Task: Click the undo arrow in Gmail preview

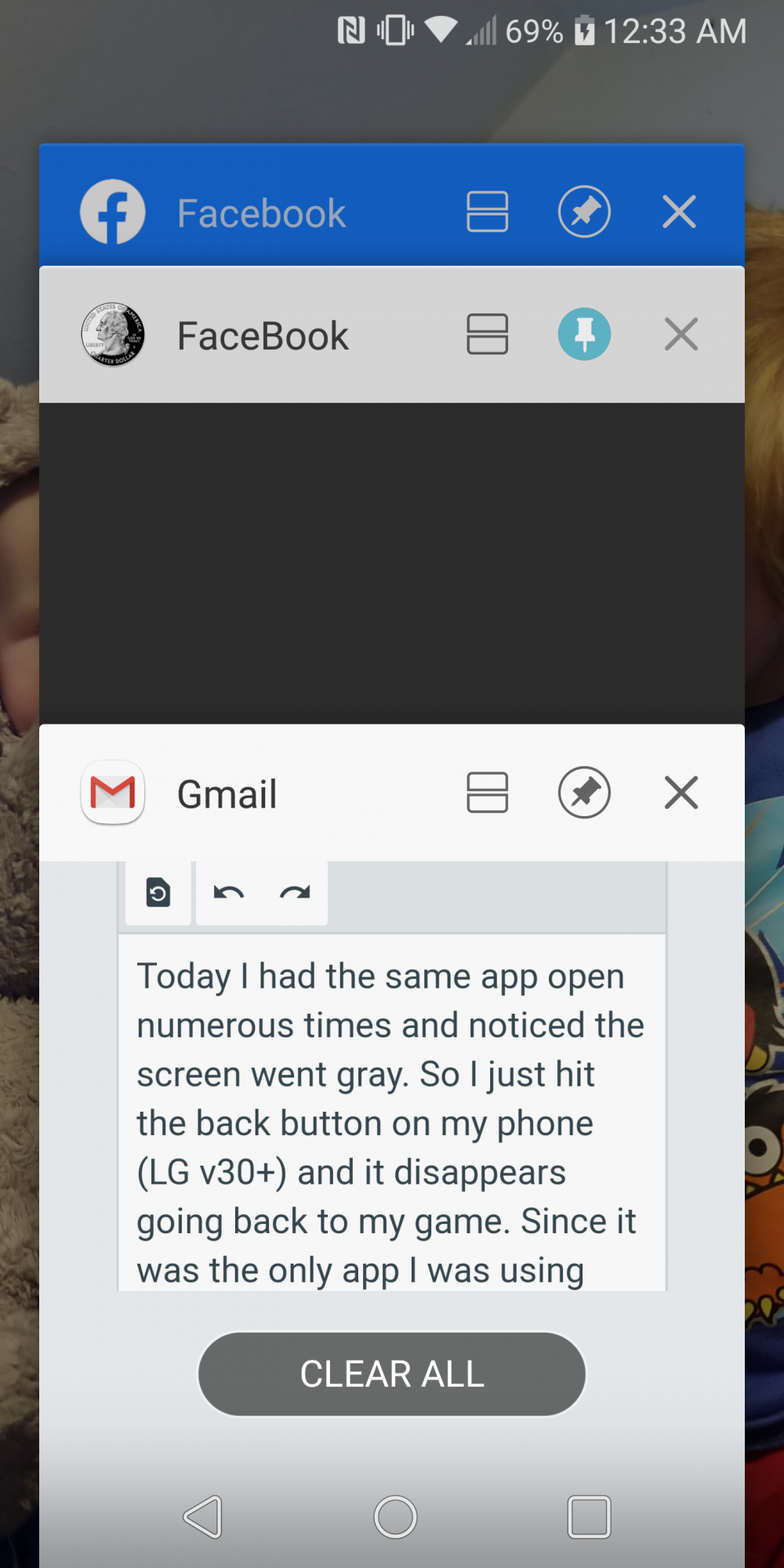Action: click(229, 892)
